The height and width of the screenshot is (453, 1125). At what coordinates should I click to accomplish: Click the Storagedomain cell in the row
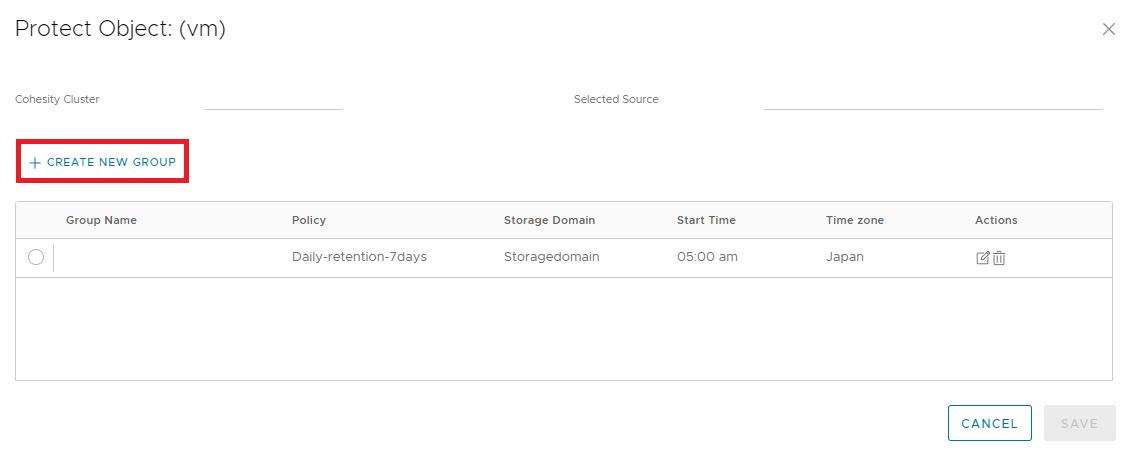click(x=551, y=257)
